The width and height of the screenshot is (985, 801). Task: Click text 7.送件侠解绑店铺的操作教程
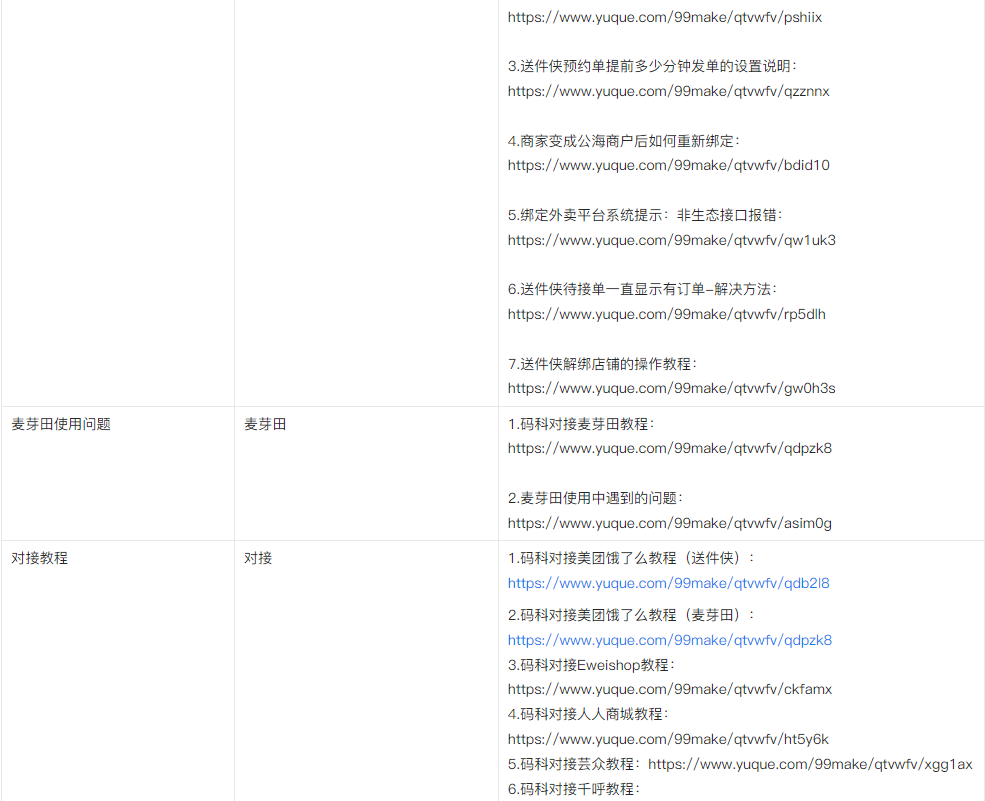point(602,364)
